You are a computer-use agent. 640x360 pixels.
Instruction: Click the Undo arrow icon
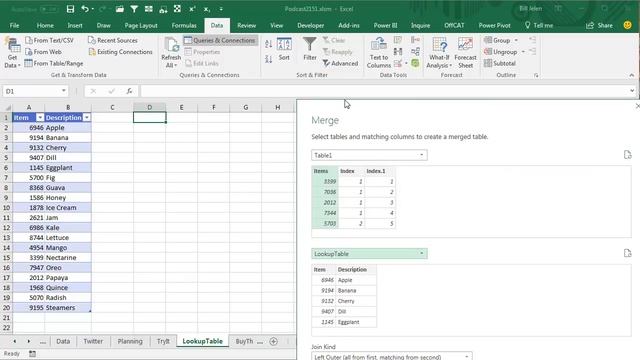pos(85,9)
